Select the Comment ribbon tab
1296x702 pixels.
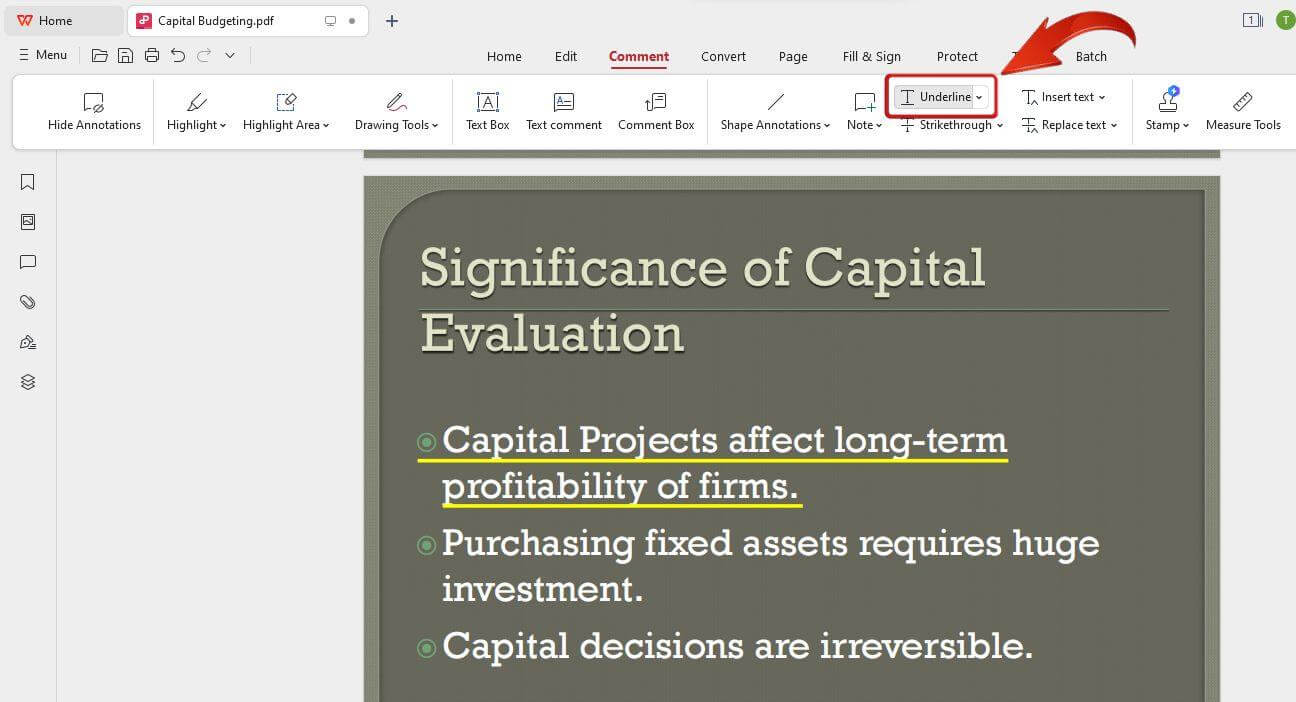point(639,57)
